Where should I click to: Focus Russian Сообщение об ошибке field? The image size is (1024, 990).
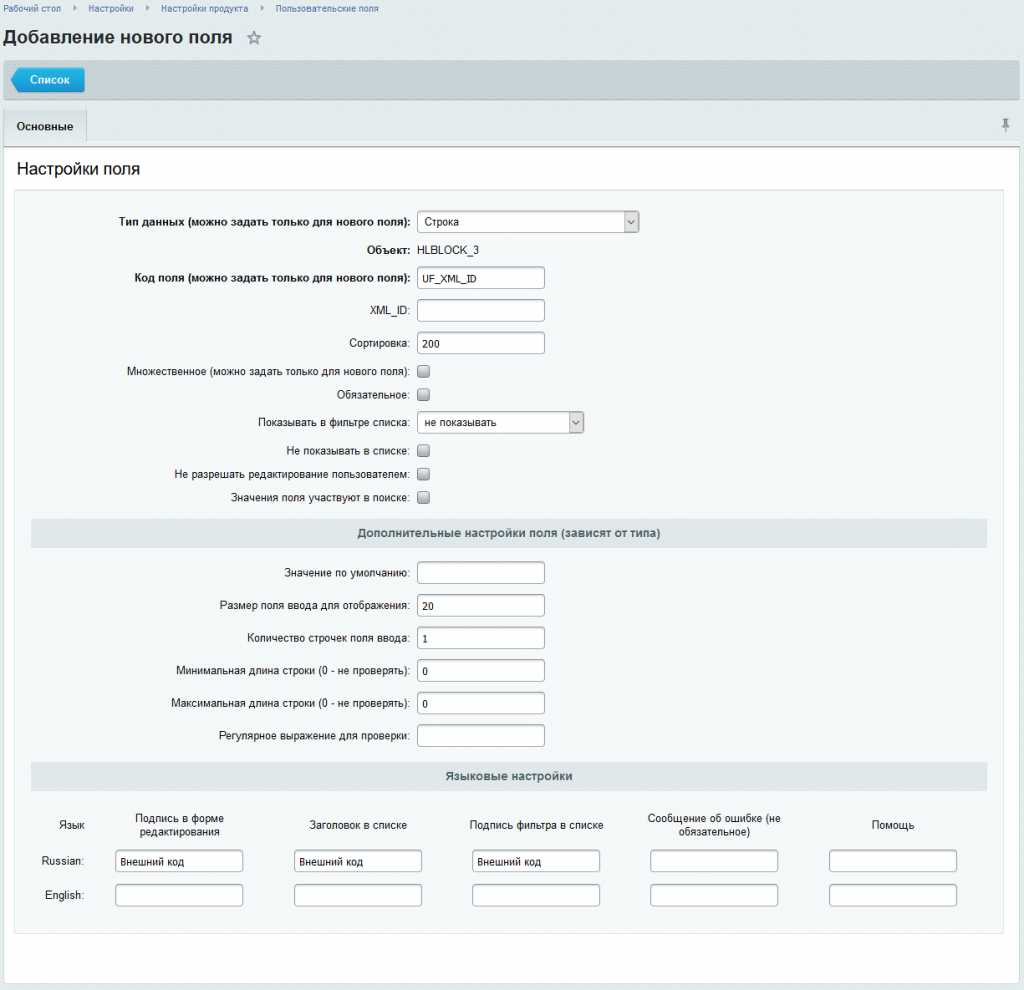tap(714, 861)
